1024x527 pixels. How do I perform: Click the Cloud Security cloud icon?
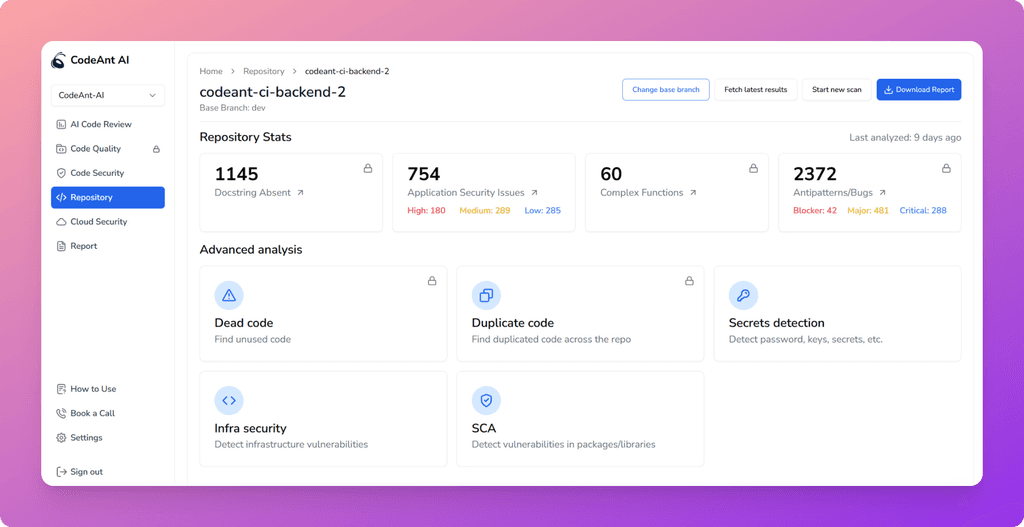tap(61, 222)
